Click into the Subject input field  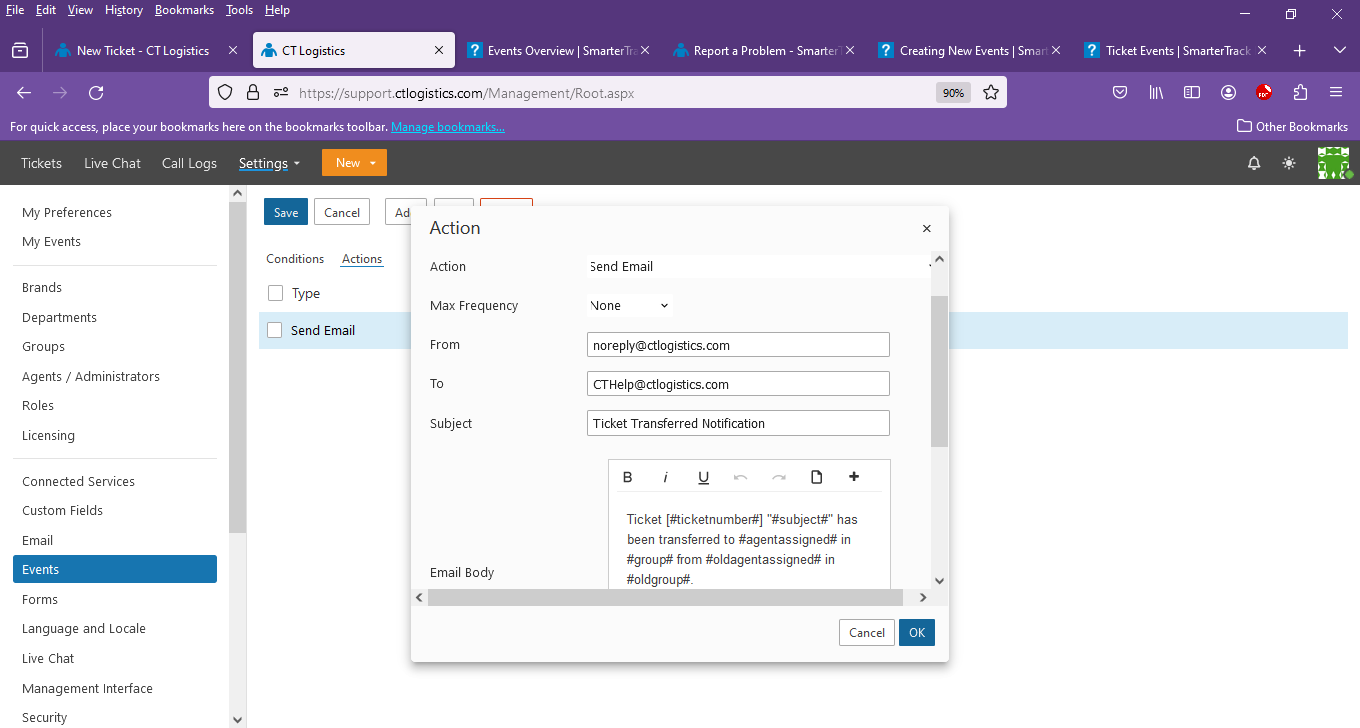(x=738, y=423)
